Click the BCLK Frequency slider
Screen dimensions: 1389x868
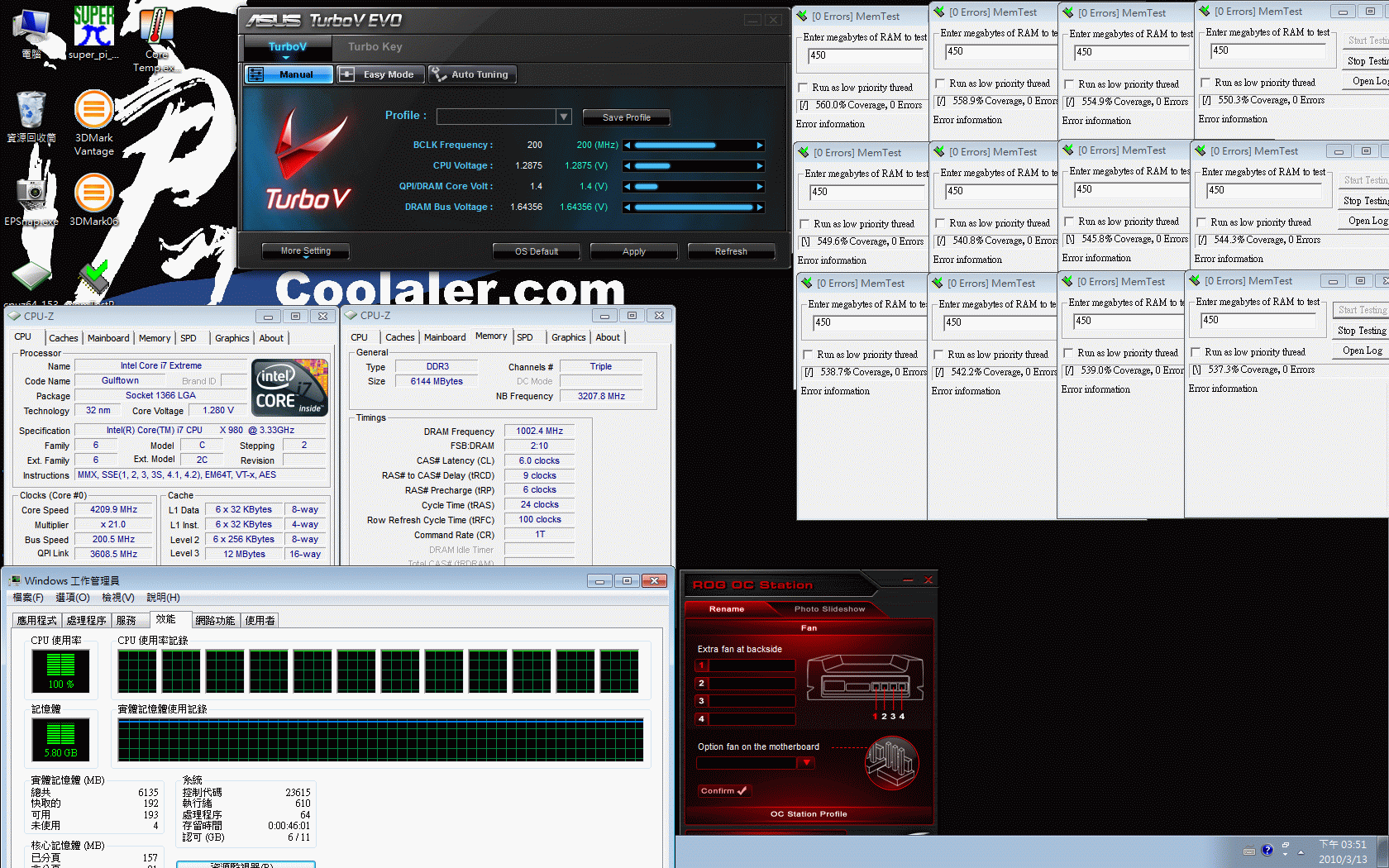[694, 145]
